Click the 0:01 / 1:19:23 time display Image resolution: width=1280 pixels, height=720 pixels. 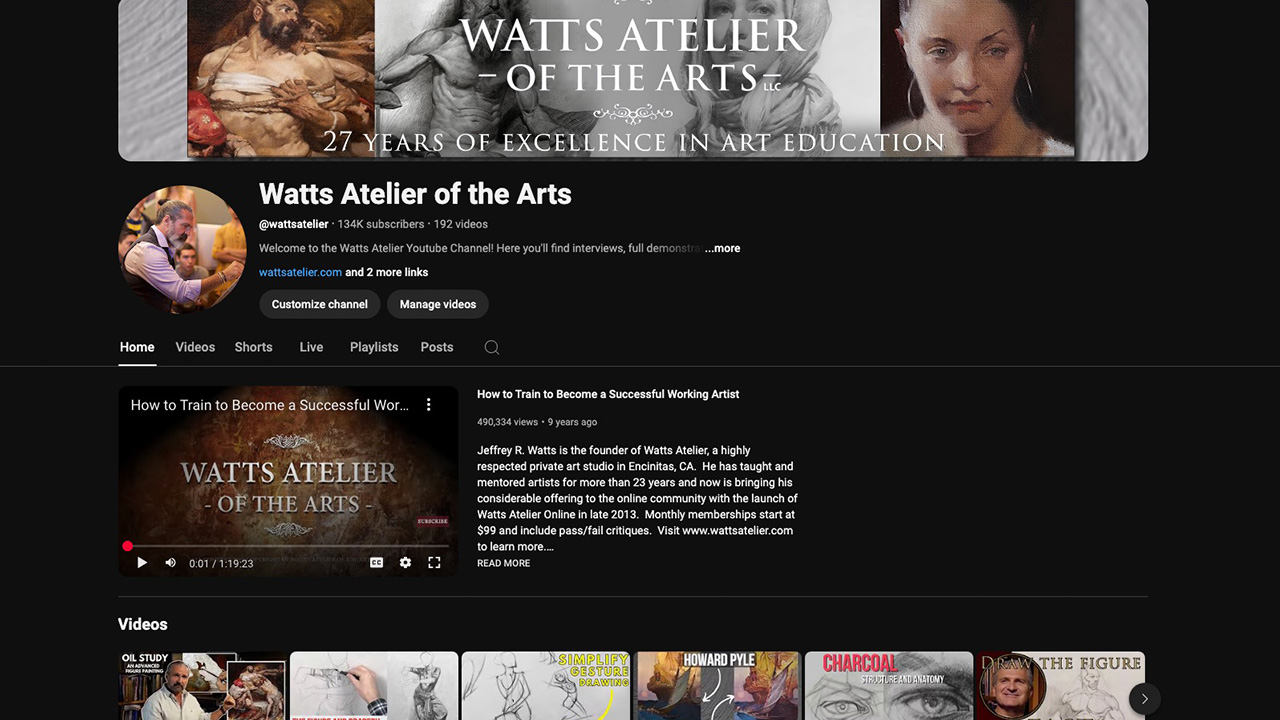pos(221,563)
